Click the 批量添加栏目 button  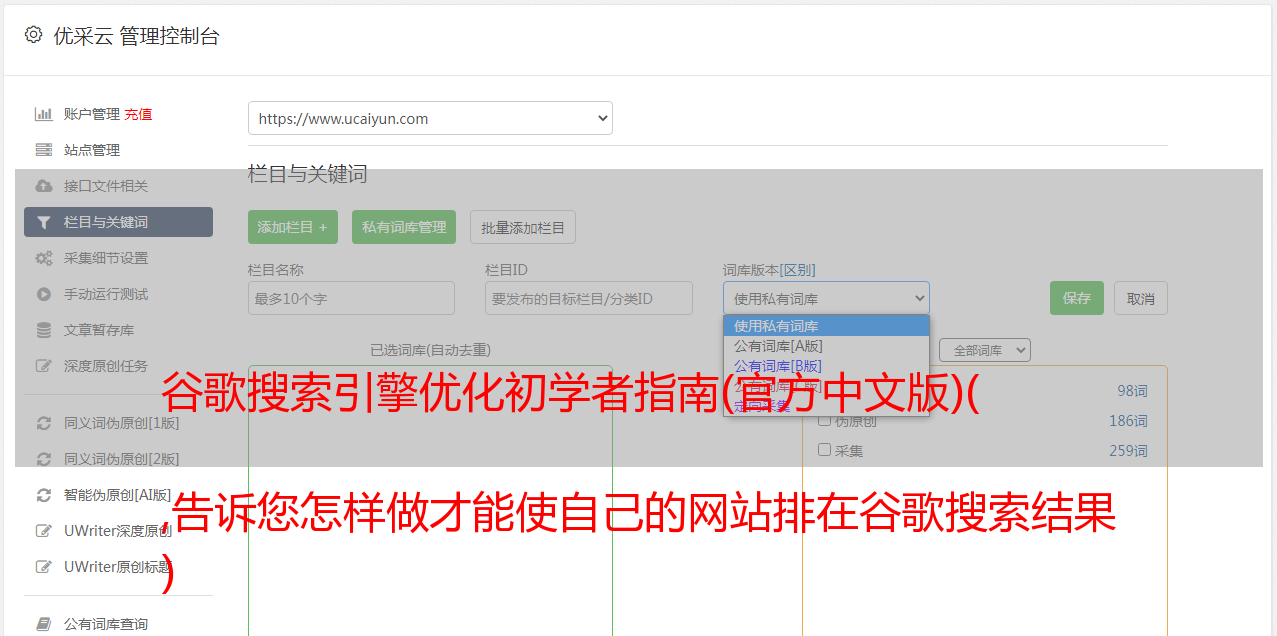pos(523,227)
